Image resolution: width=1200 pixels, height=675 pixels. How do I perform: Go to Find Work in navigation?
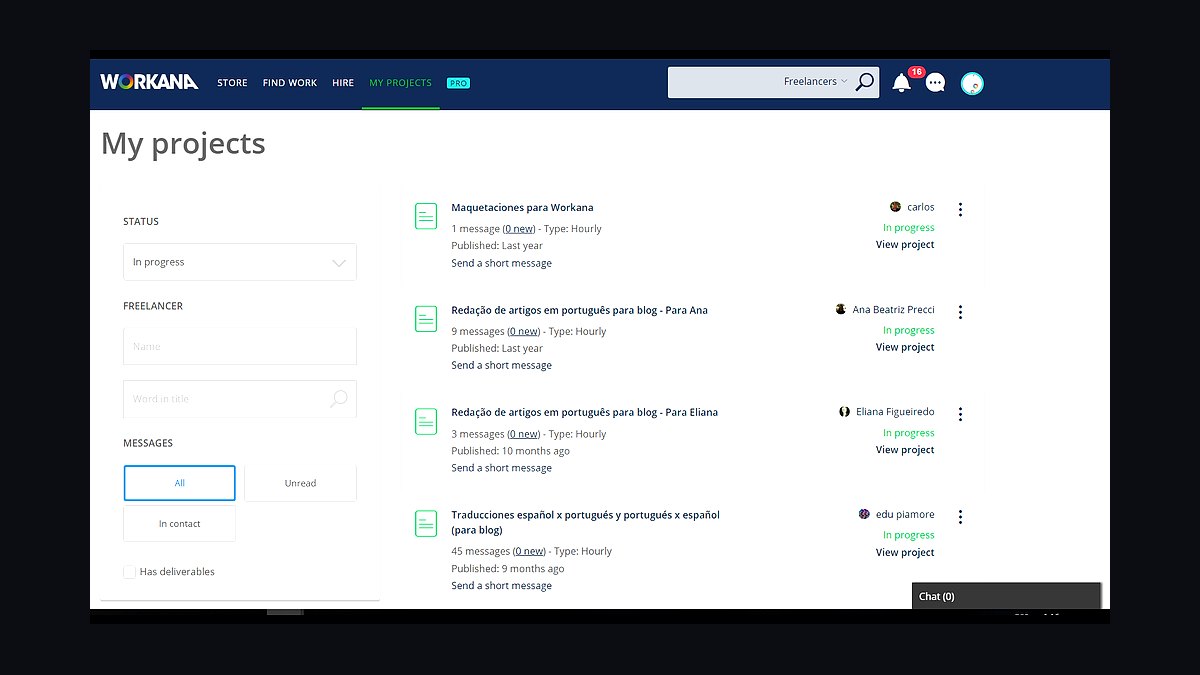tap(290, 83)
